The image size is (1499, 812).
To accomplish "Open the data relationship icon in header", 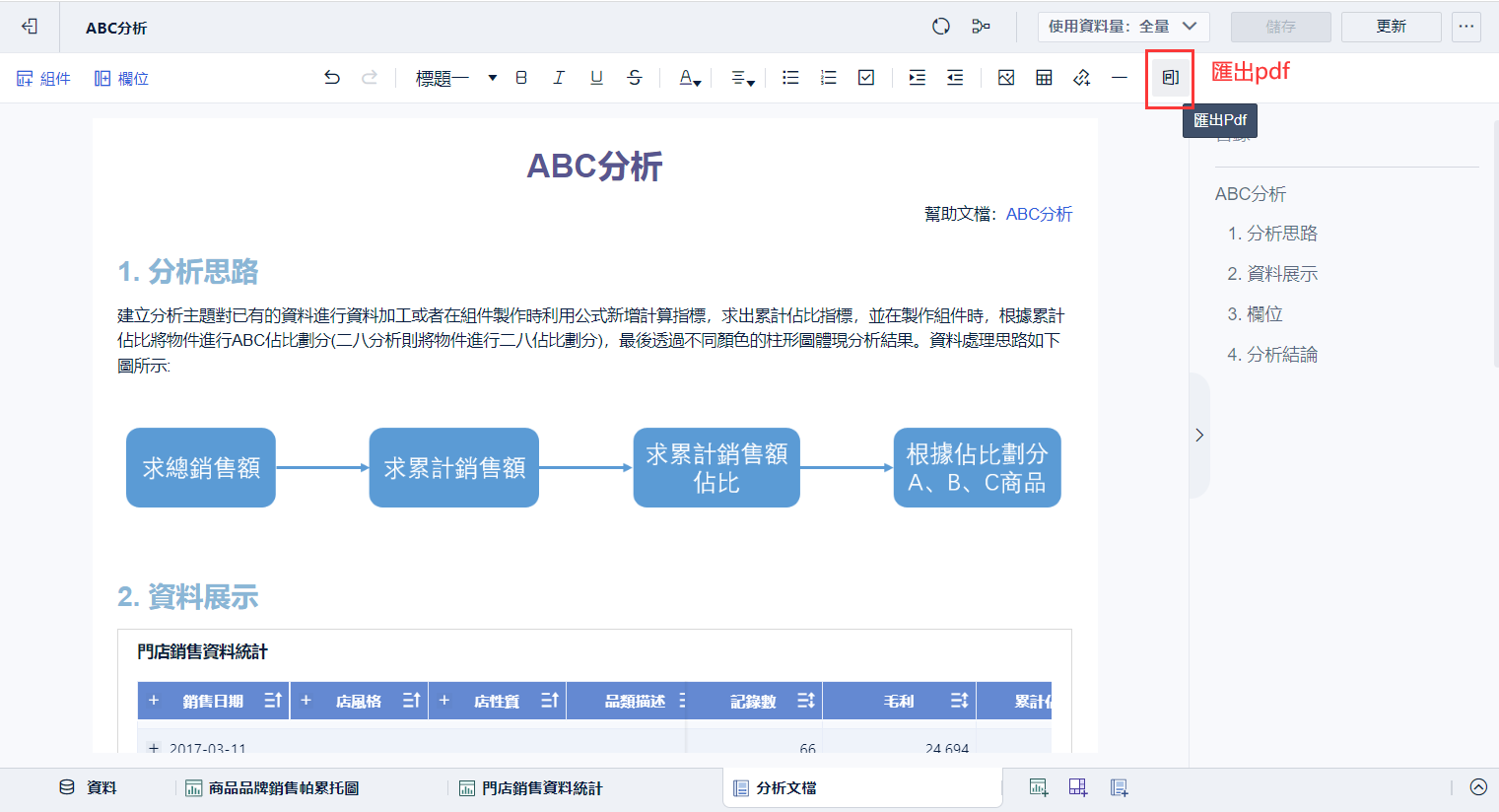I will pyautogui.click(x=981, y=27).
